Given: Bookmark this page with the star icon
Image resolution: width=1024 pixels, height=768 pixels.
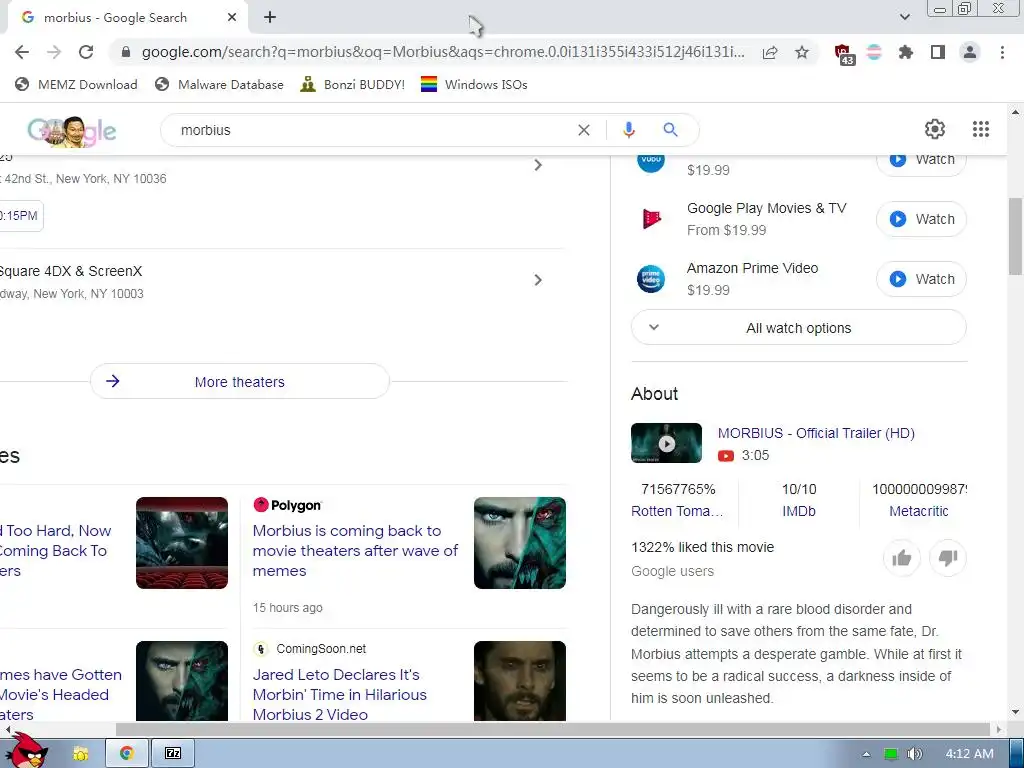Looking at the screenshot, I should coord(802,52).
